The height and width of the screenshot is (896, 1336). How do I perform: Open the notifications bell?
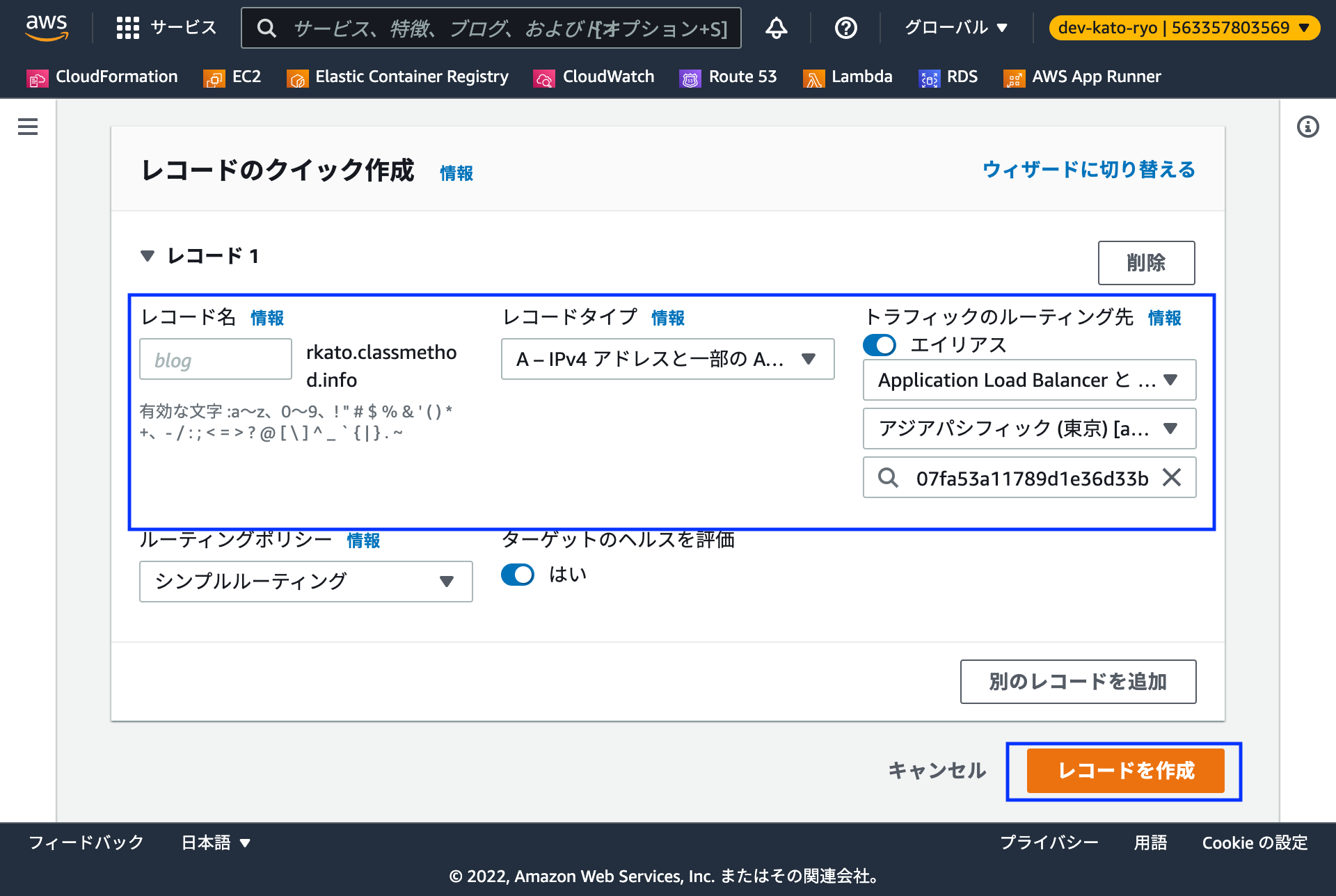tap(777, 28)
